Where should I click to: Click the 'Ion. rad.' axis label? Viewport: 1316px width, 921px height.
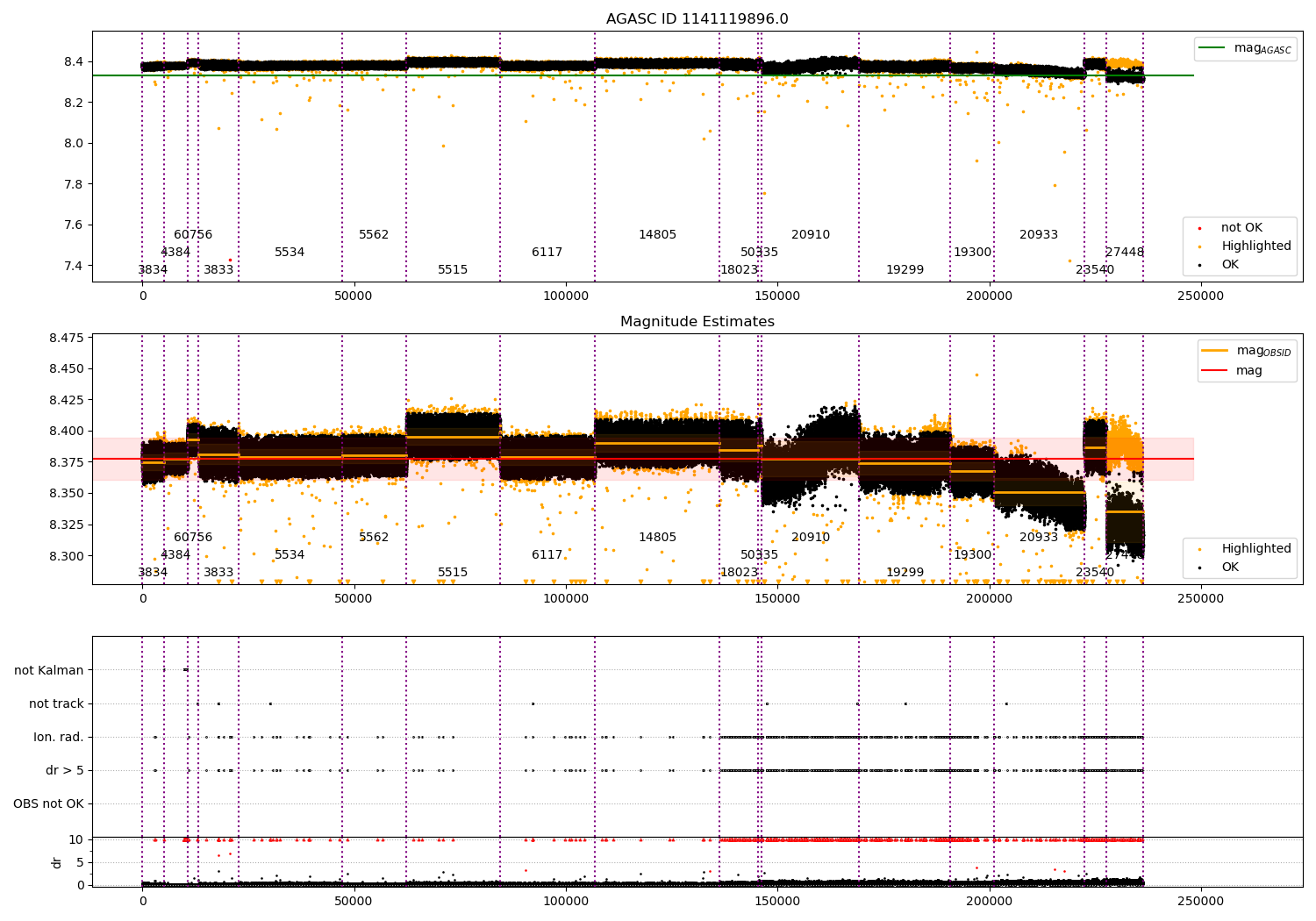pos(59,737)
